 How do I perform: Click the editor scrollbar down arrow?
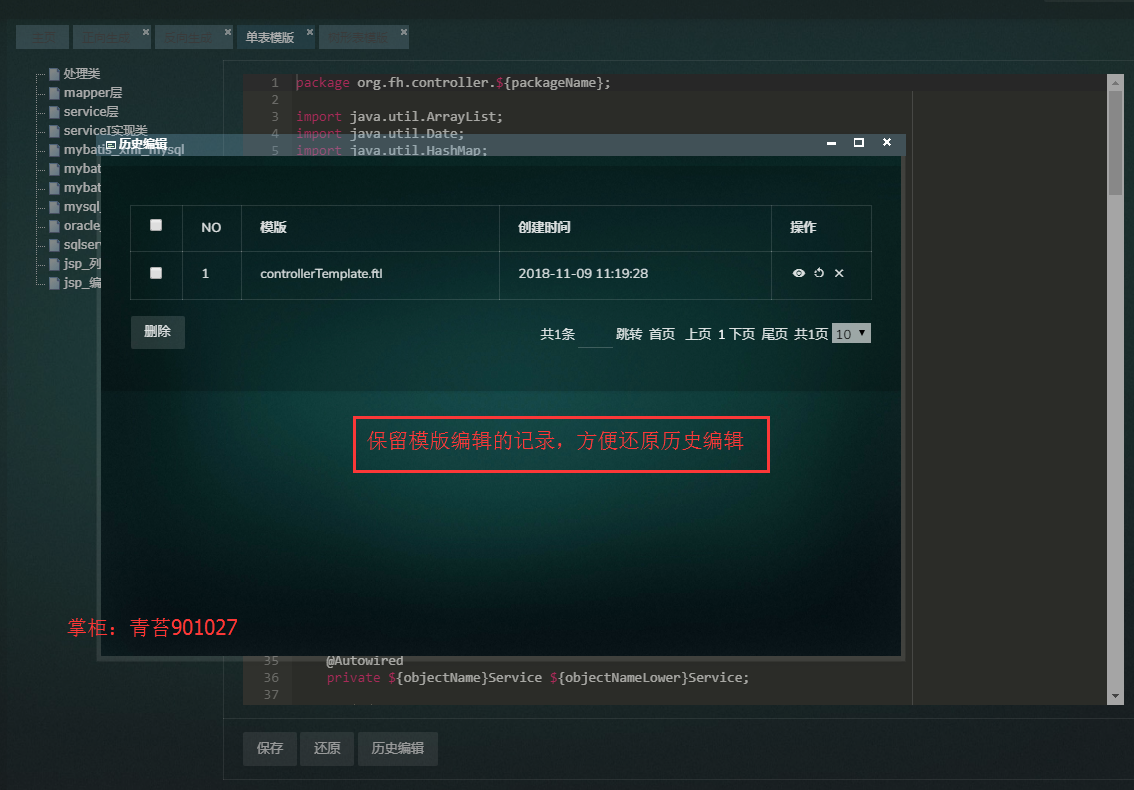pos(1115,696)
